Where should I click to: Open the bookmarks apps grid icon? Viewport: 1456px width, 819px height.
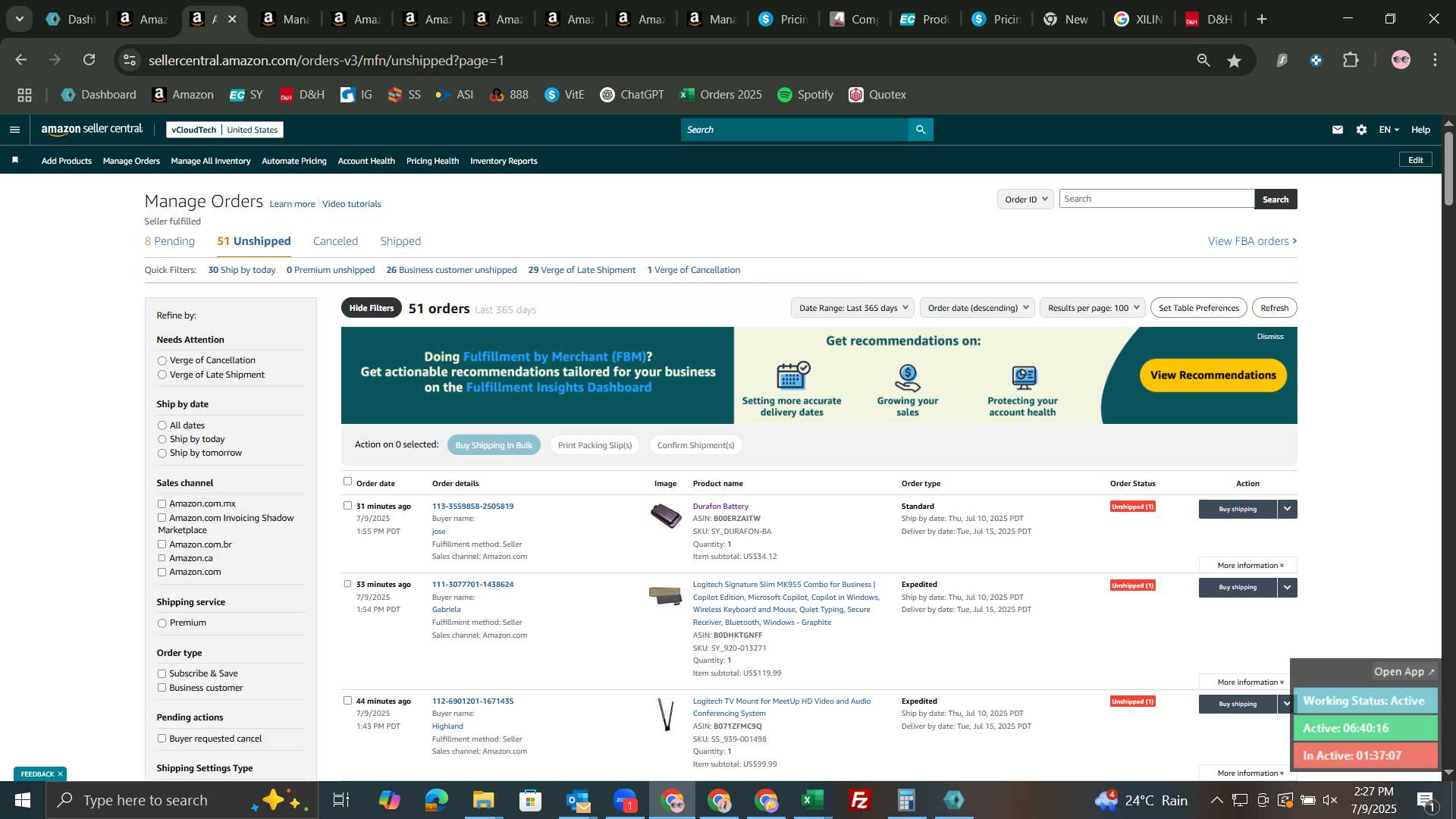click(x=25, y=95)
